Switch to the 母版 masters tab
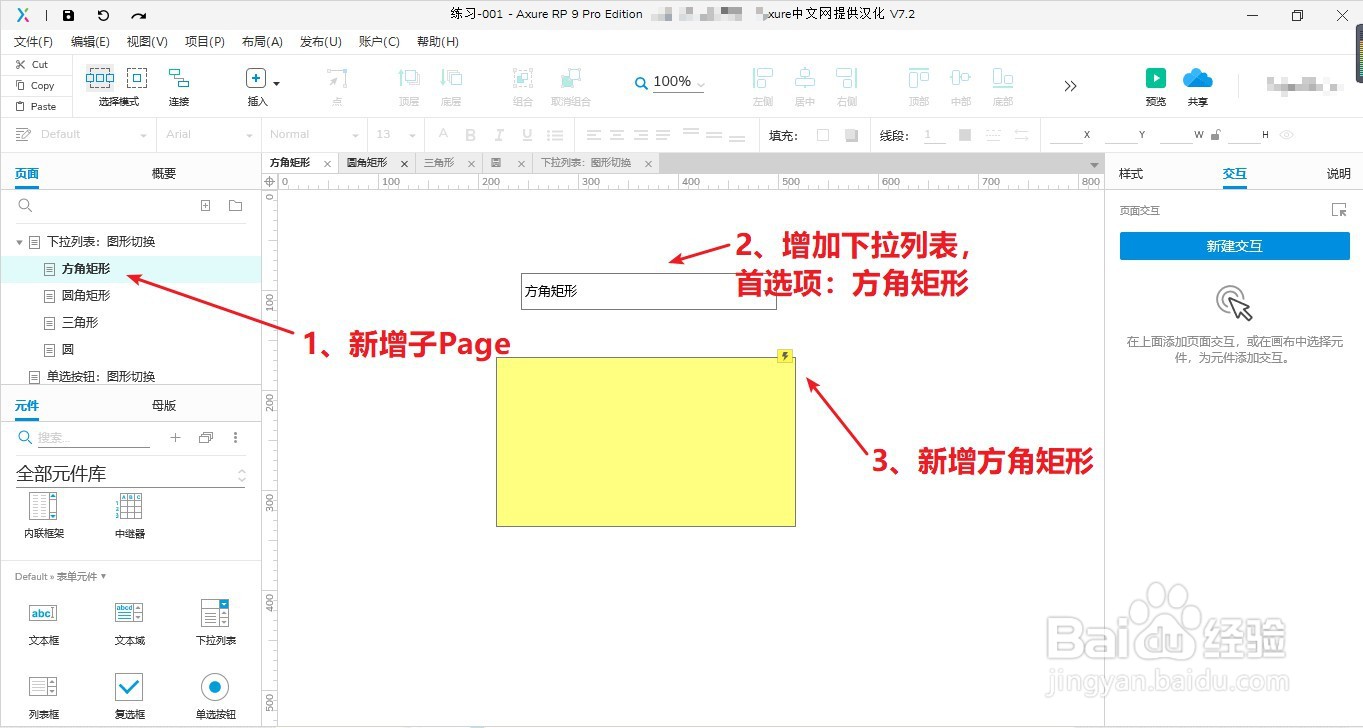This screenshot has height=728, width=1363. (x=164, y=405)
